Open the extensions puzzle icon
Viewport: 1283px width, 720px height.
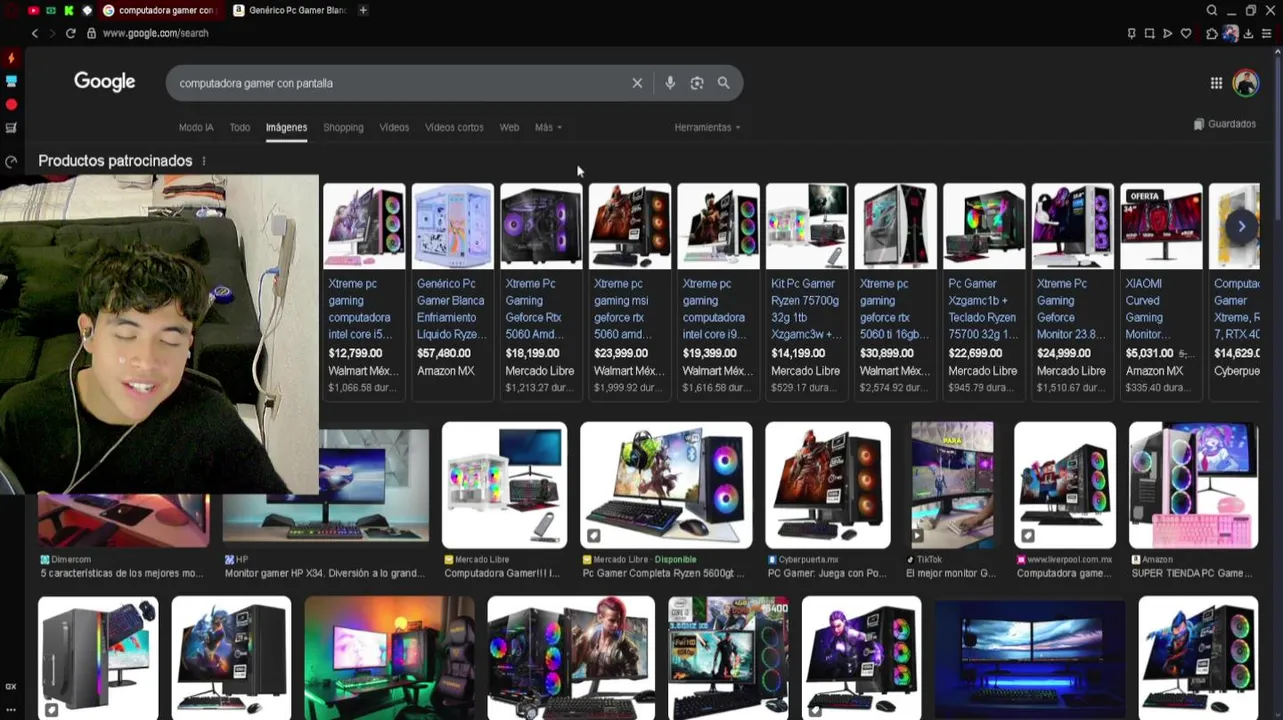pyautogui.click(x=1212, y=33)
